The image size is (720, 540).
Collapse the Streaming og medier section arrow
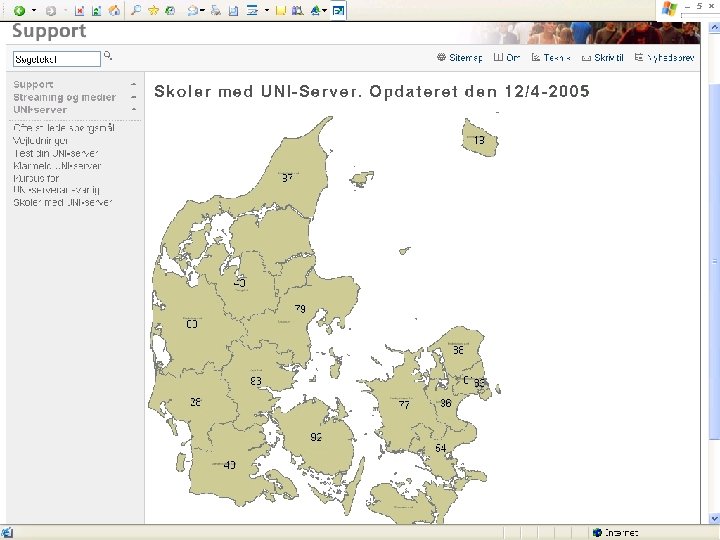[x=134, y=97]
